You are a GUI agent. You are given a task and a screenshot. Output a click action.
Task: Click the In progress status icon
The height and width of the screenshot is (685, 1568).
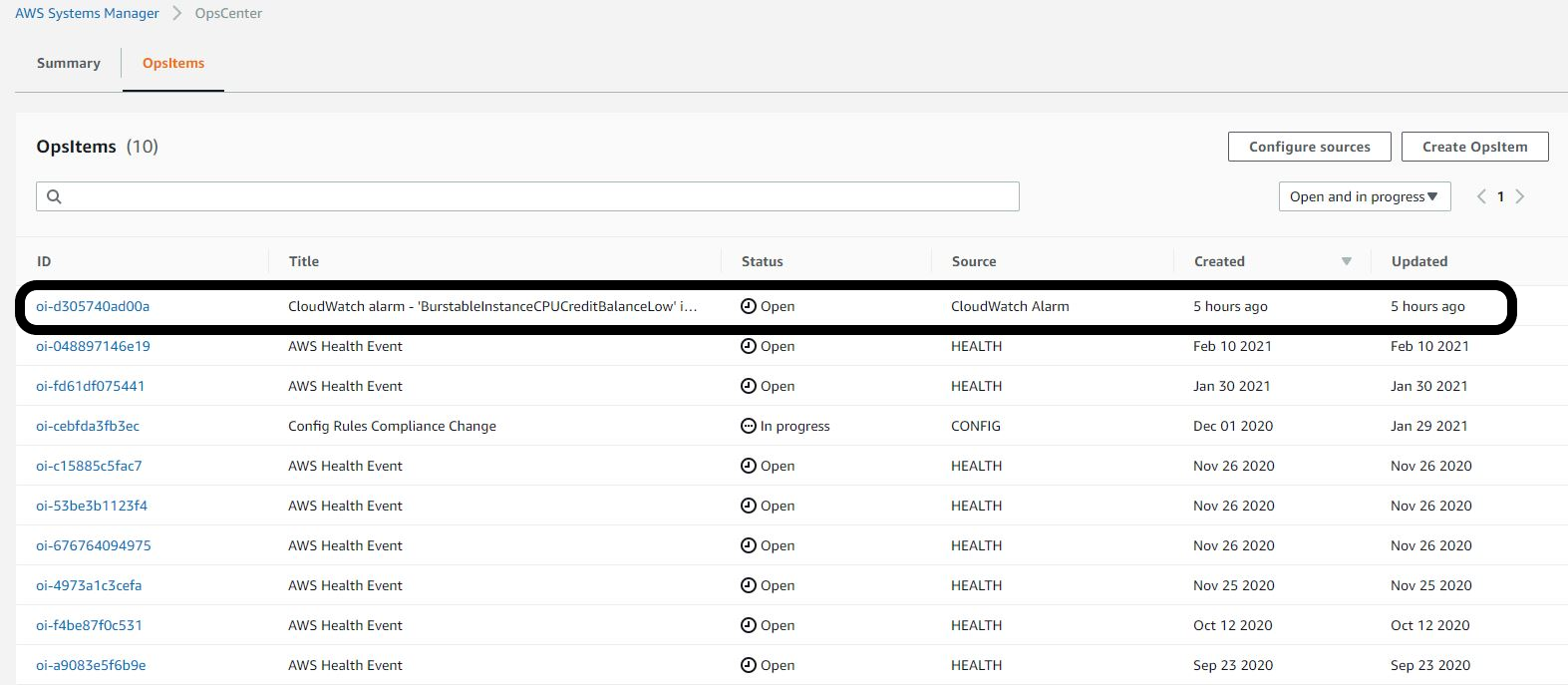tap(748, 426)
